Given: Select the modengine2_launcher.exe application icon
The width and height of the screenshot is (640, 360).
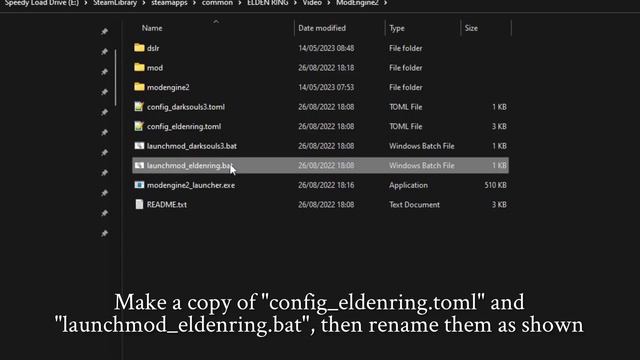Looking at the screenshot, I should [x=139, y=185].
